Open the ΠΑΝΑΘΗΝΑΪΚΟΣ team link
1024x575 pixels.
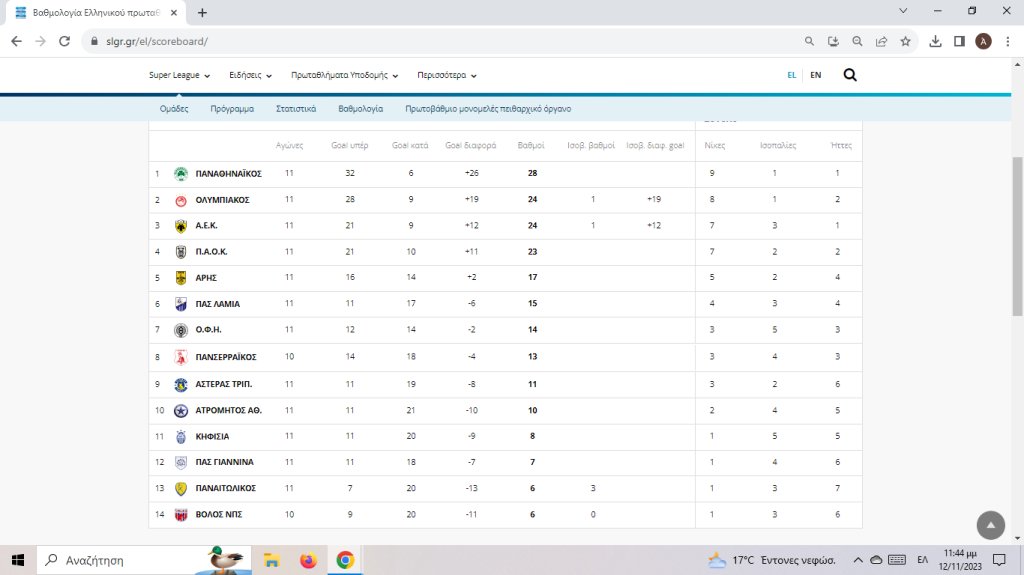pos(229,174)
